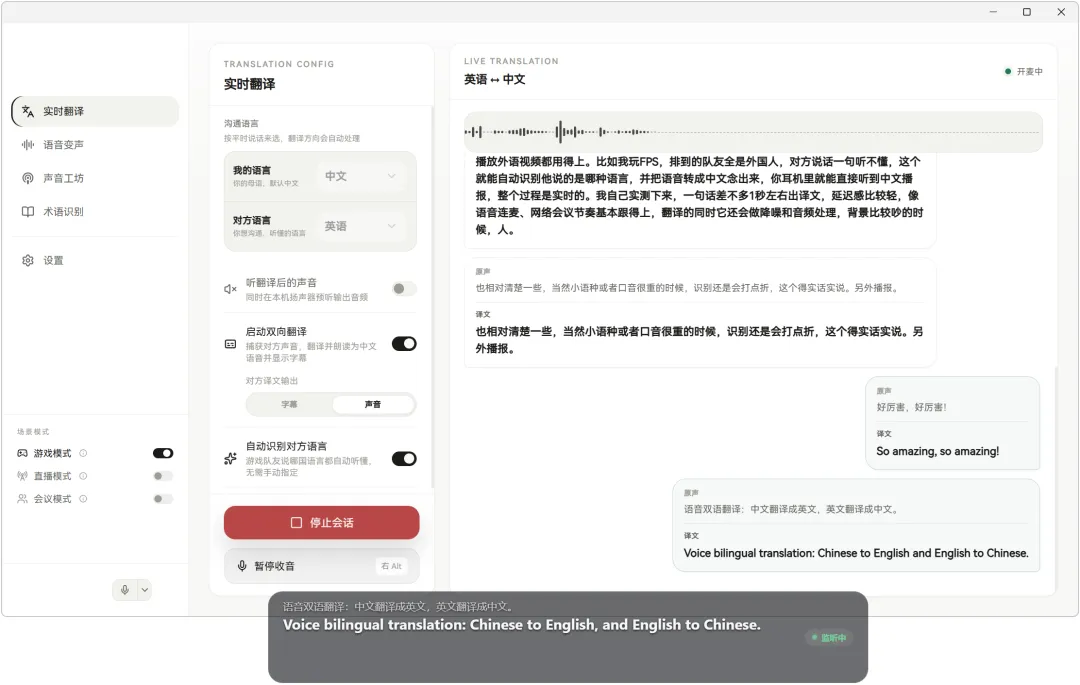Open the 设置 sidebar item
This screenshot has height=685, width=1080.
[x=95, y=260]
